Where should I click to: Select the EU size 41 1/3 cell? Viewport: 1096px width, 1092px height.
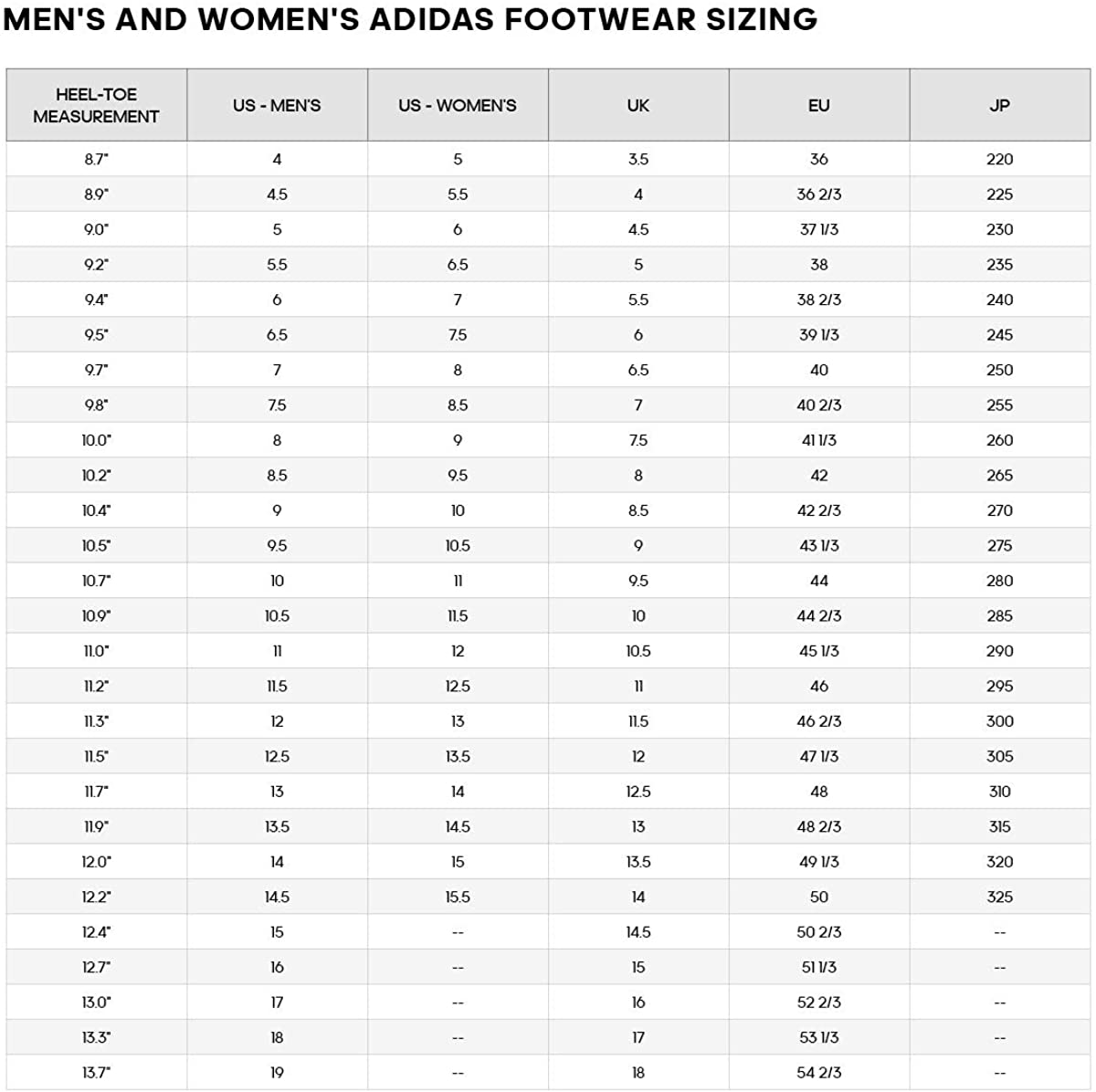click(x=819, y=440)
